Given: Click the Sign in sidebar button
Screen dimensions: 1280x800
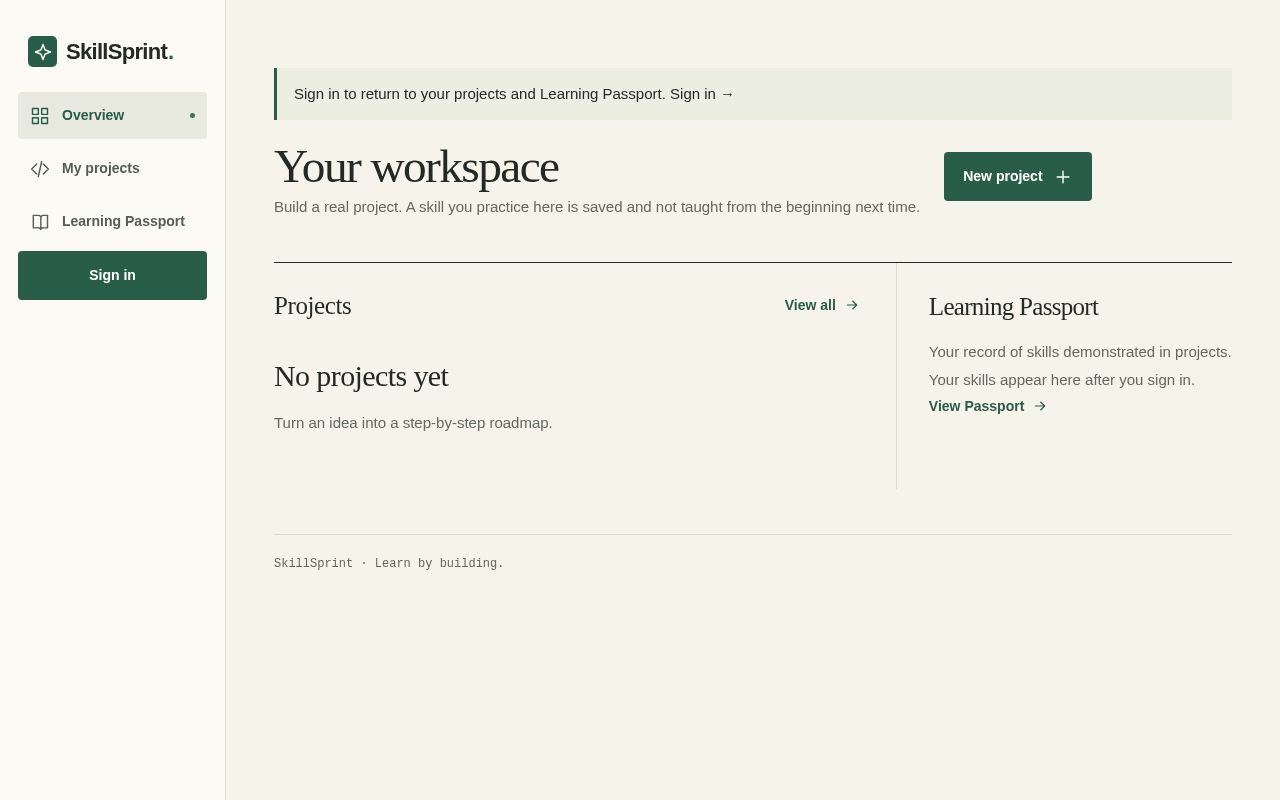Looking at the screenshot, I should coord(112,275).
